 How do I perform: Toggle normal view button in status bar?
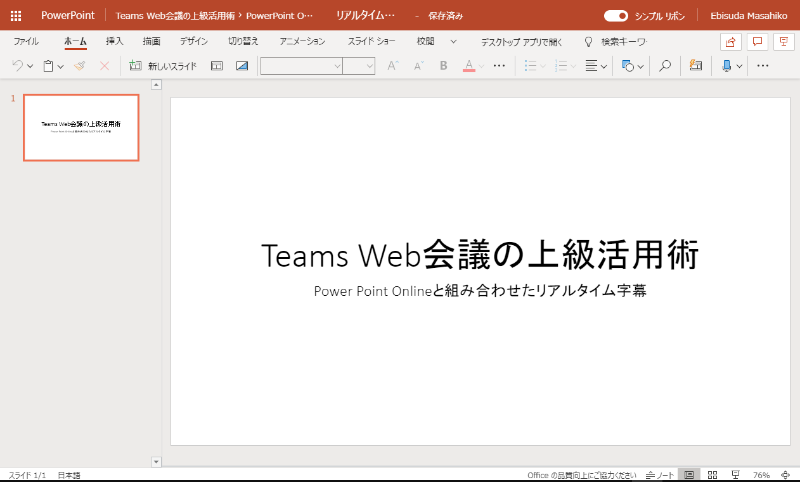689,474
